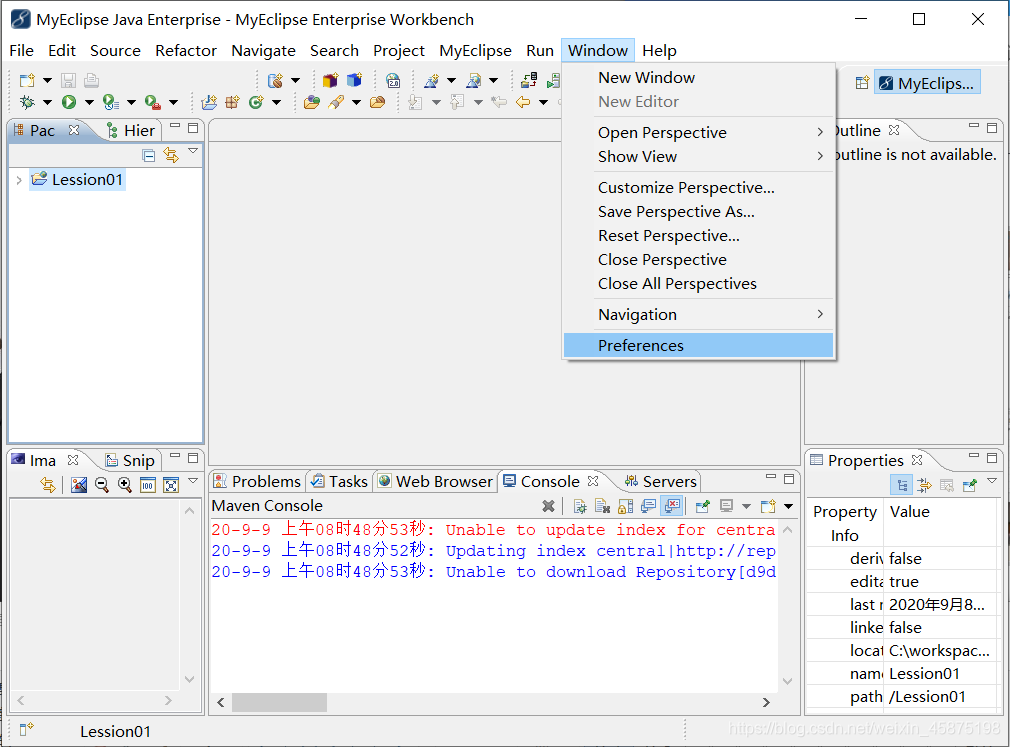The width and height of the screenshot is (1010, 747).
Task: Select the MyEclipse perspective button
Action: click(x=927, y=83)
